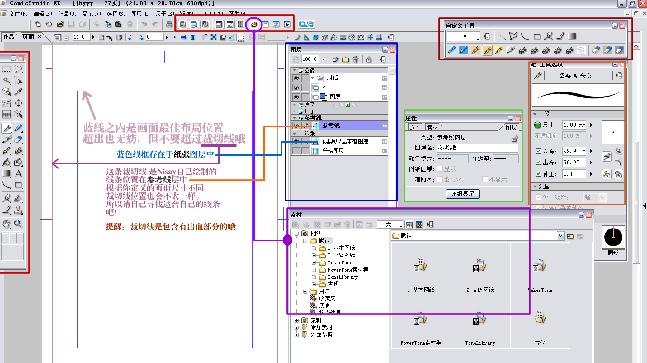Open the thumbnail size dropdown in materials toolbar
This screenshot has width=647, height=363.
click(x=389, y=224)
